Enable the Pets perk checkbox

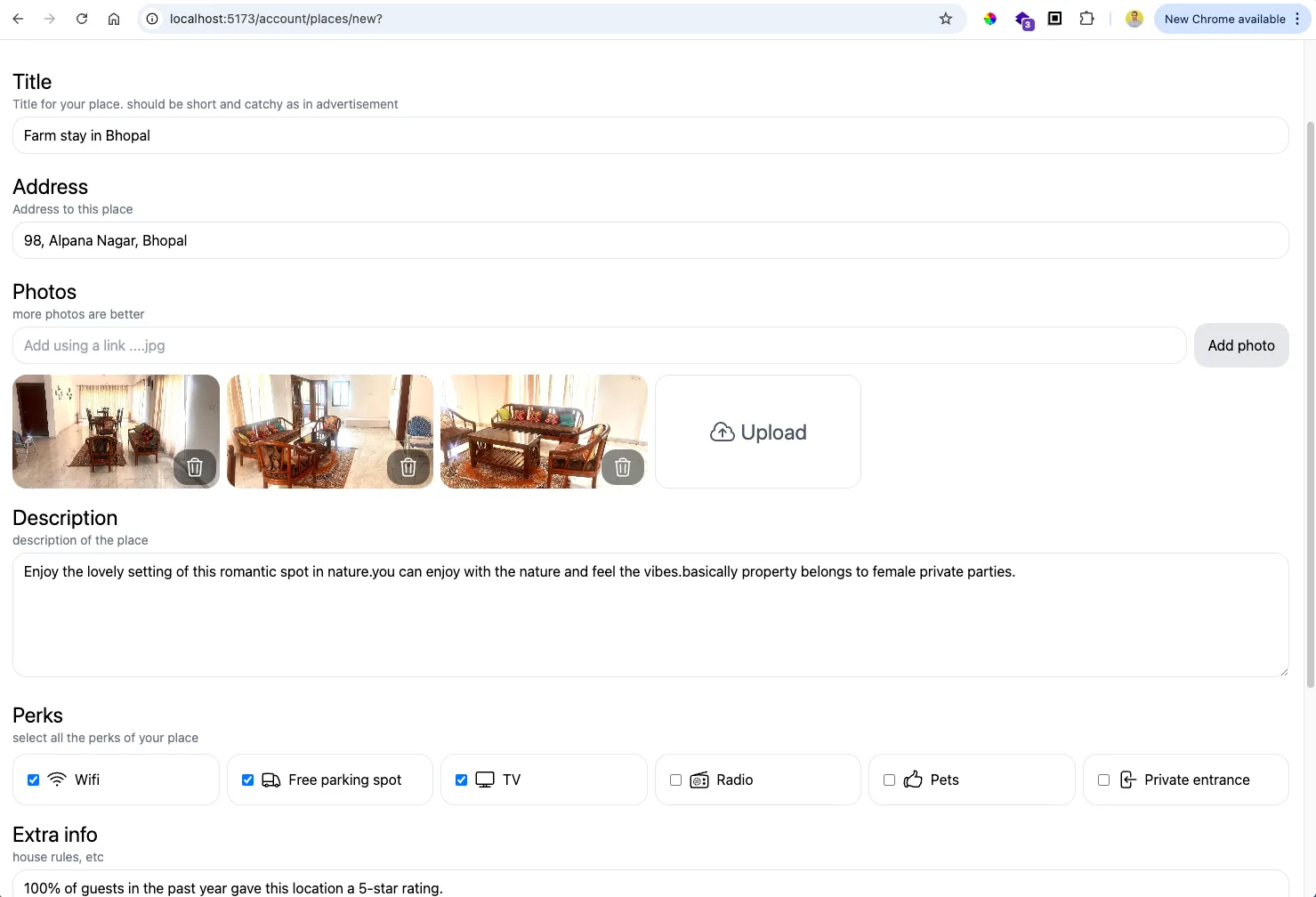tap(890, 780)
